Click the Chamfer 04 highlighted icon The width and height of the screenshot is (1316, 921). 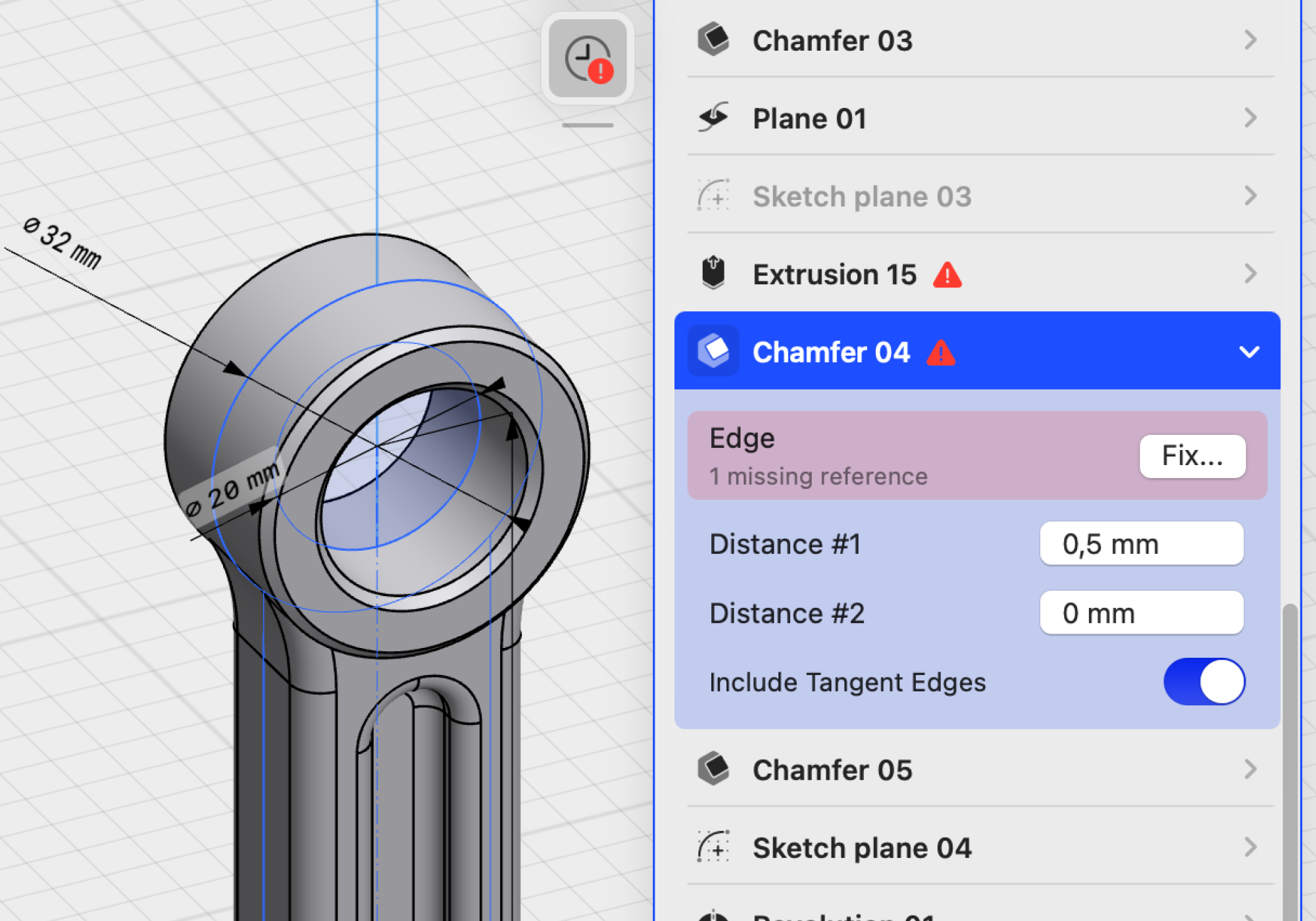pyautogui.click(x=713, y=351)
